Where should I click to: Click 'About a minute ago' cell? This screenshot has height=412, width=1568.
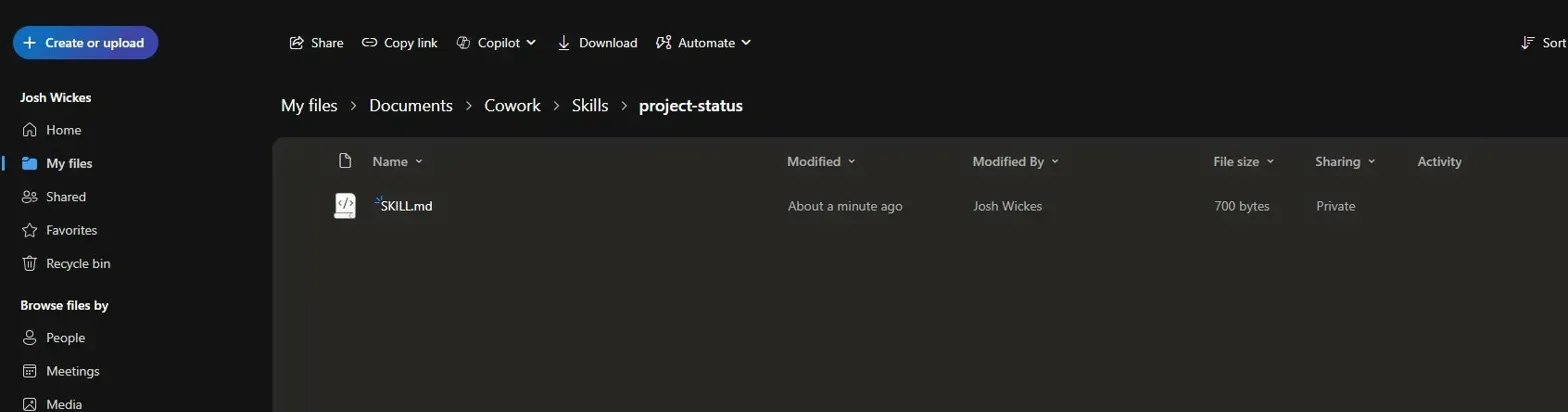point(845,206)
